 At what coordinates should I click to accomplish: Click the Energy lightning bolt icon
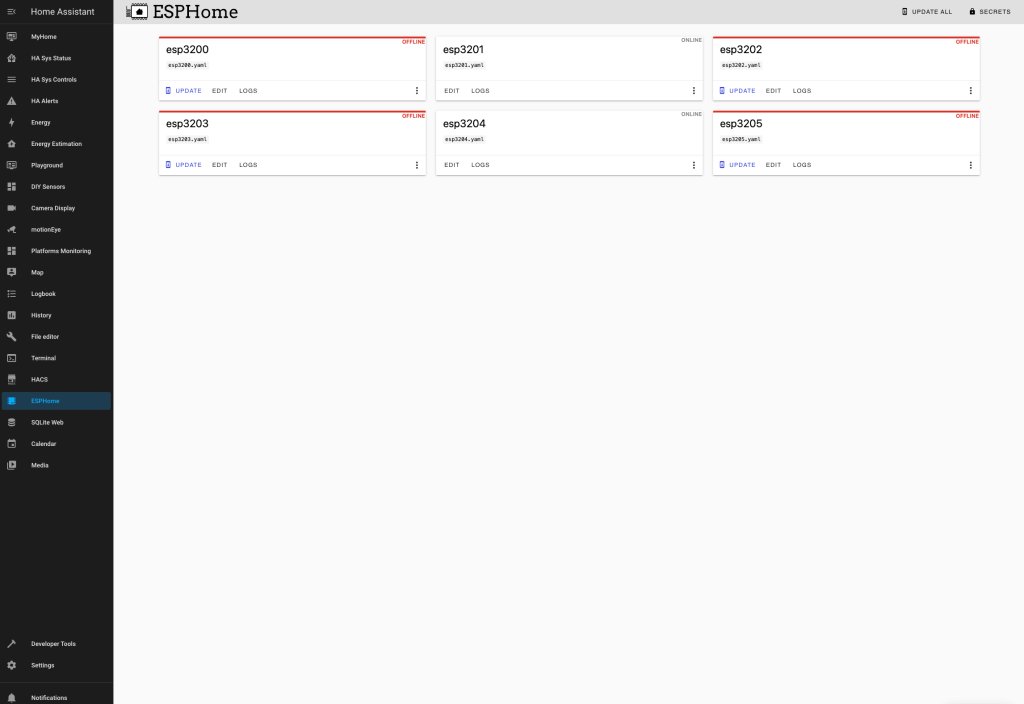coord(12,123)
